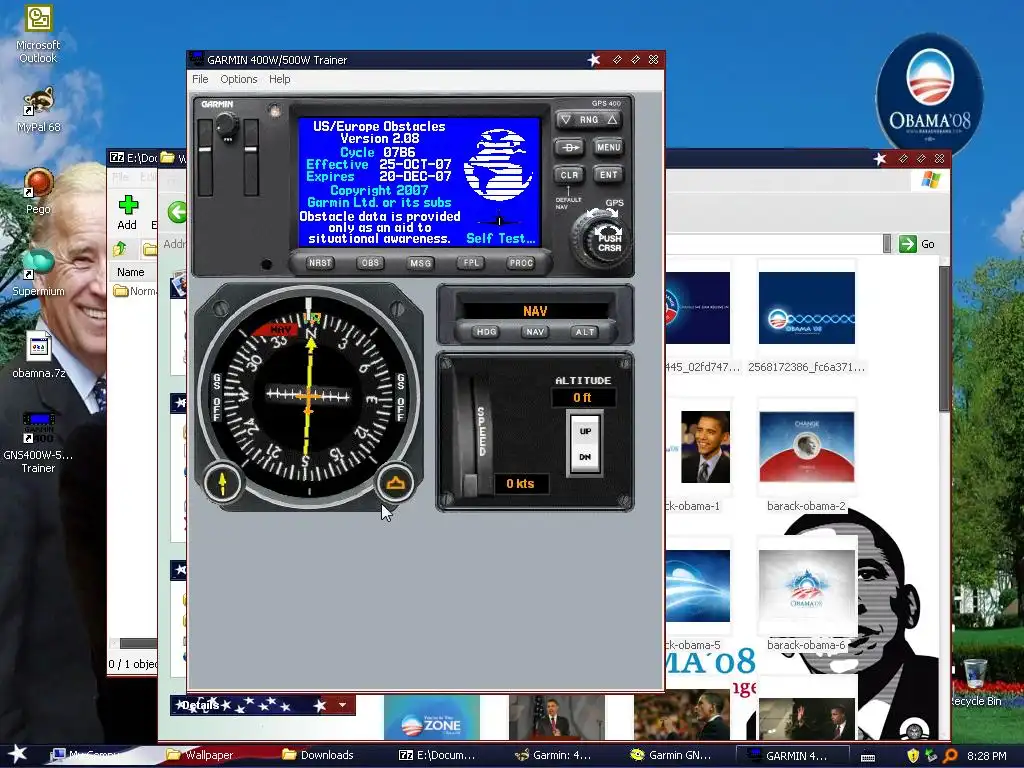Click the keyboard icon in system tray

[867, 756]
